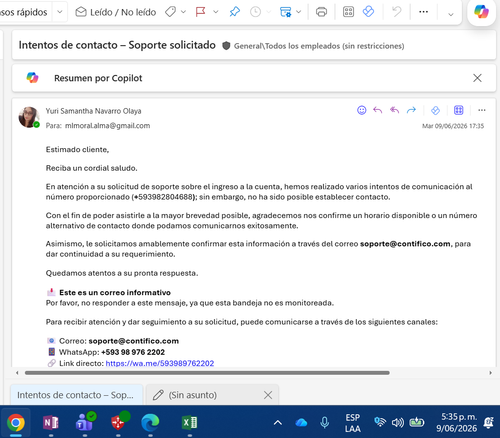Open Excel from the taskbar
Viewport: 500px width, 438px height.
[189, 423]
